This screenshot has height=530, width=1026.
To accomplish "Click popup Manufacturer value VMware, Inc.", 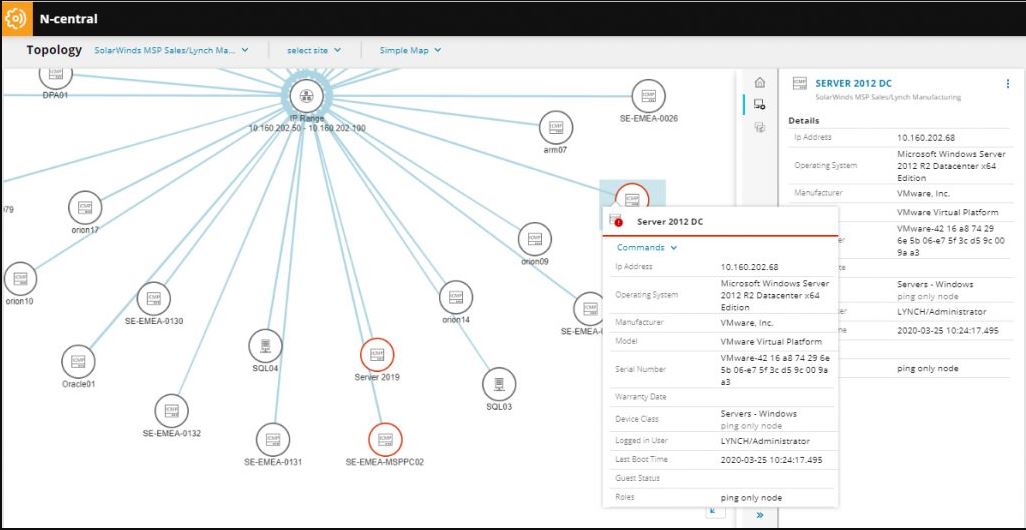I will click(747, 323).
